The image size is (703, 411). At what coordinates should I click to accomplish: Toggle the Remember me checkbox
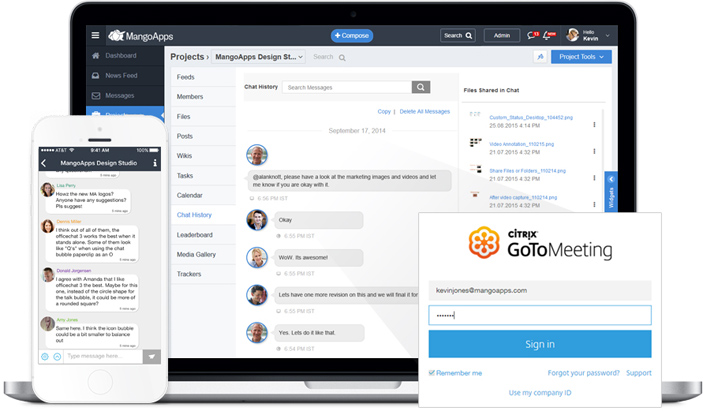432,373
